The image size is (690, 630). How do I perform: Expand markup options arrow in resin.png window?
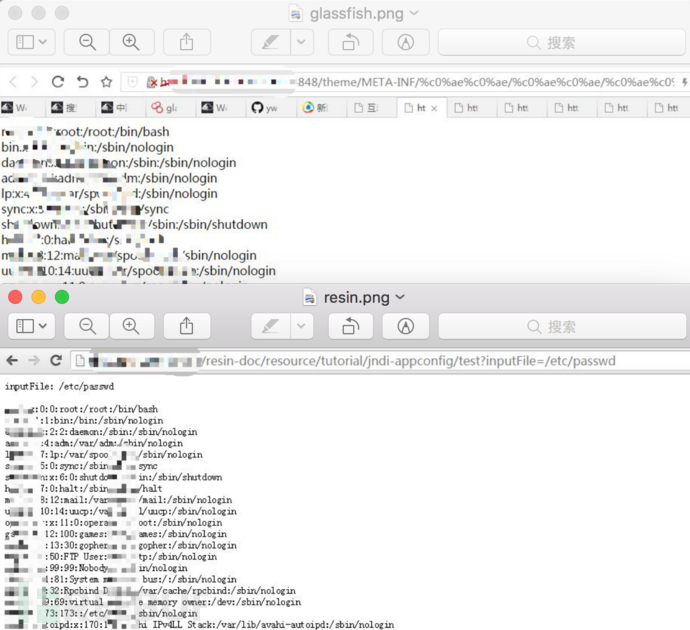(x=301, y=326)
